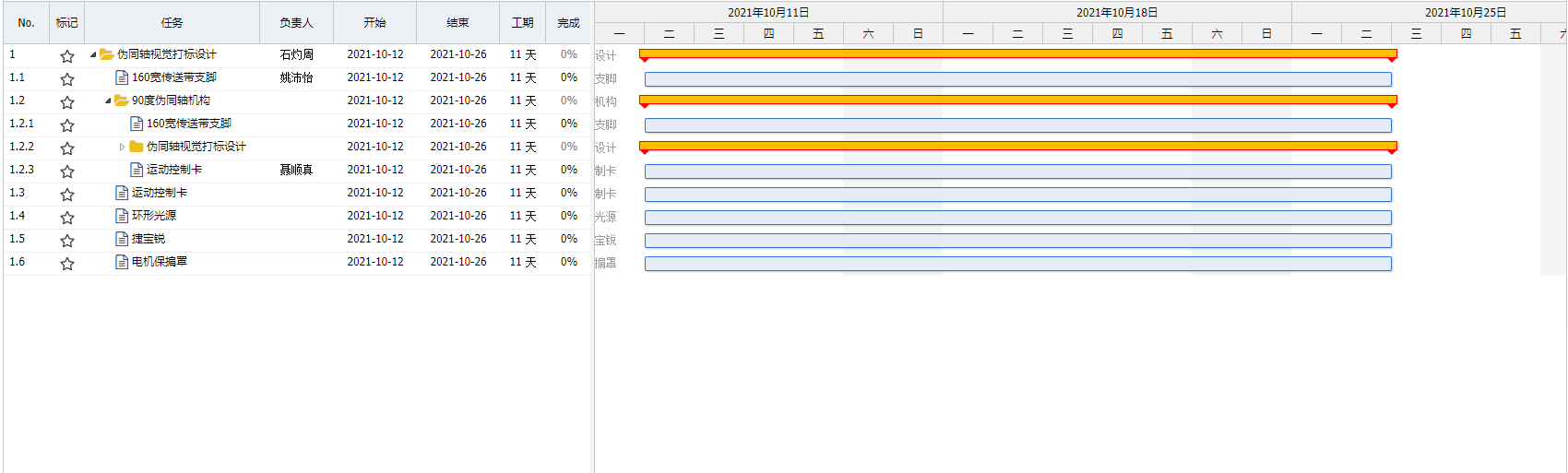Click the document icon for 捷宝锐
Screen dimensions: 1568x473
click(x=122, y=239)
